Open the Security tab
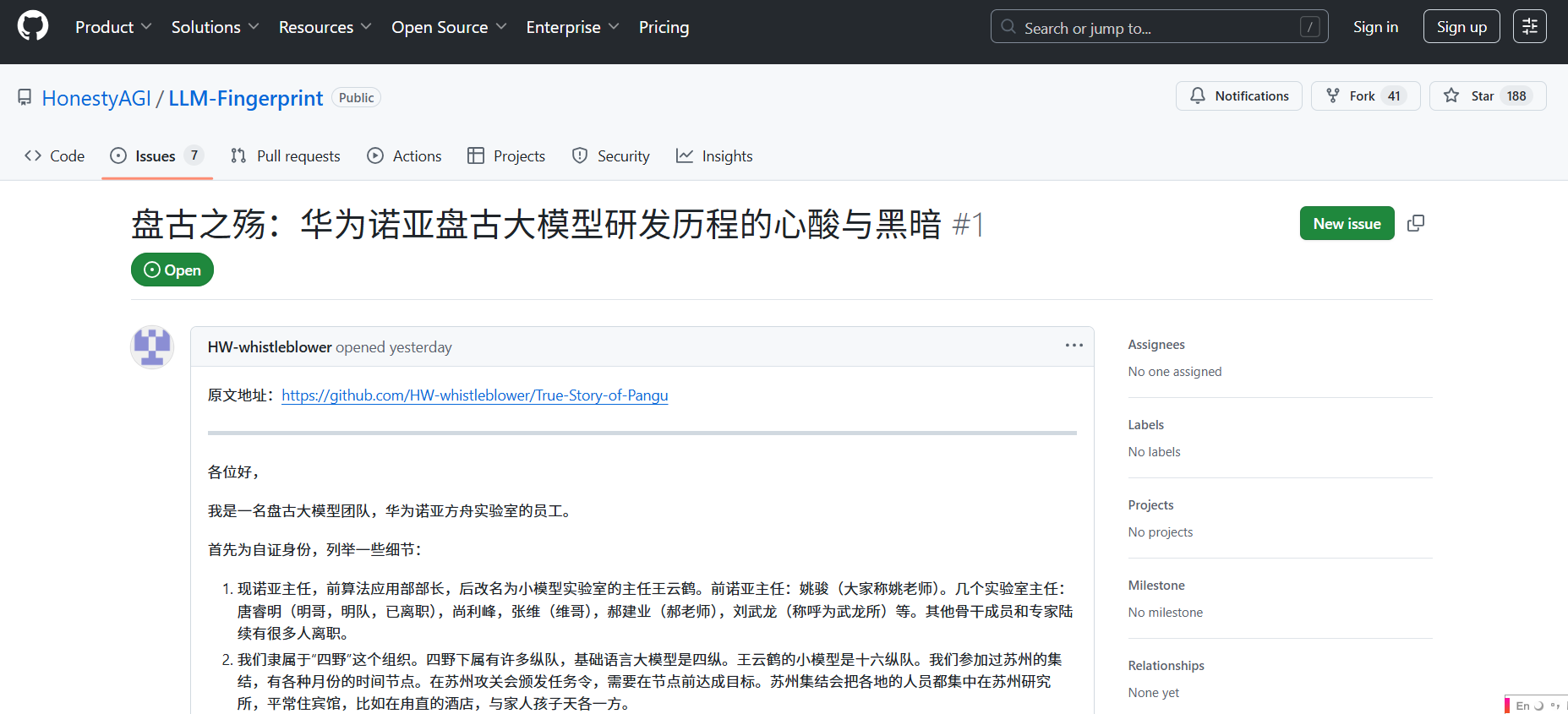The image size is (1568, 714). (x=611, y=156)
